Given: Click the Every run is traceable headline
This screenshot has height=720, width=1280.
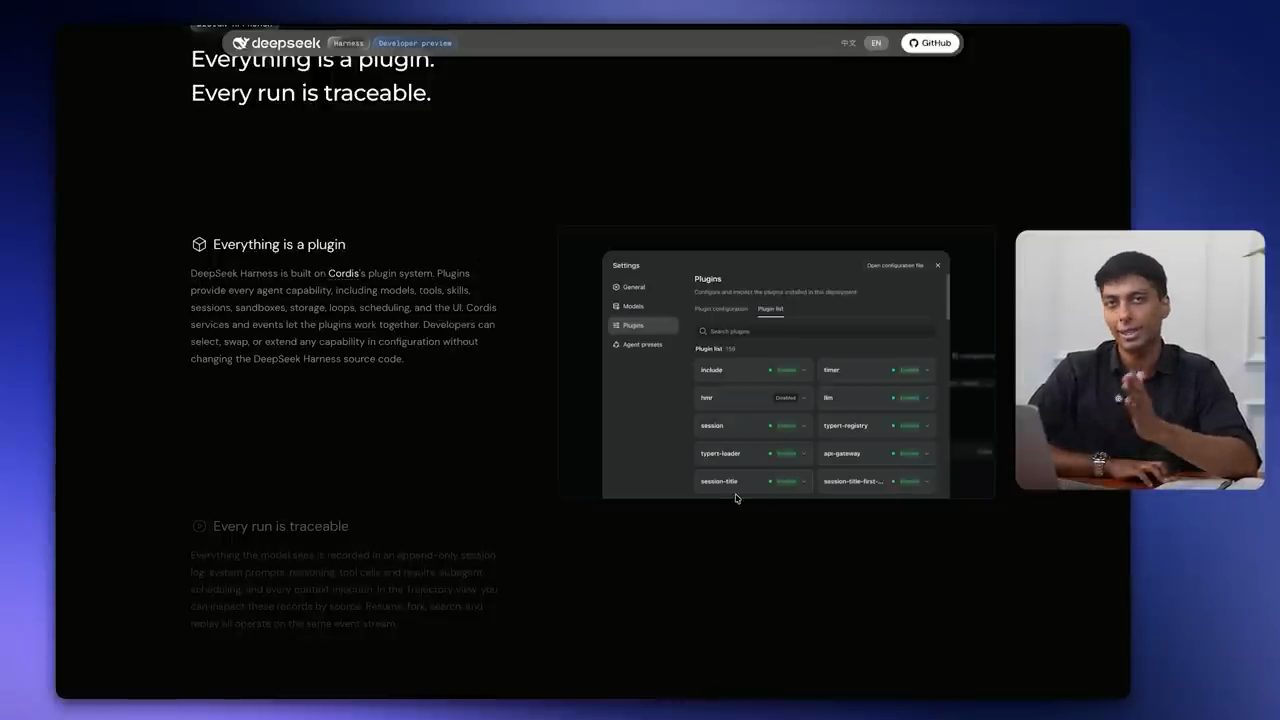Looking at the screenshot, I should click(311, 93).
